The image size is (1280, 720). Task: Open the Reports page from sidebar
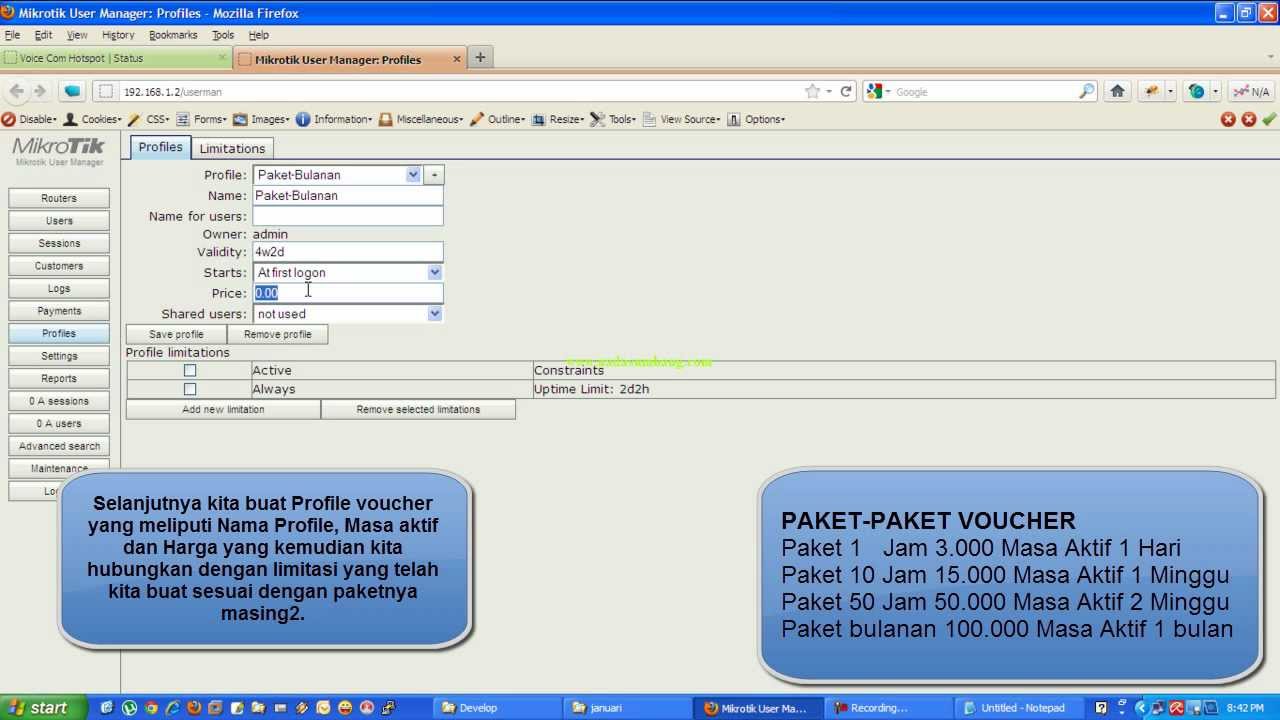point(59,378)
